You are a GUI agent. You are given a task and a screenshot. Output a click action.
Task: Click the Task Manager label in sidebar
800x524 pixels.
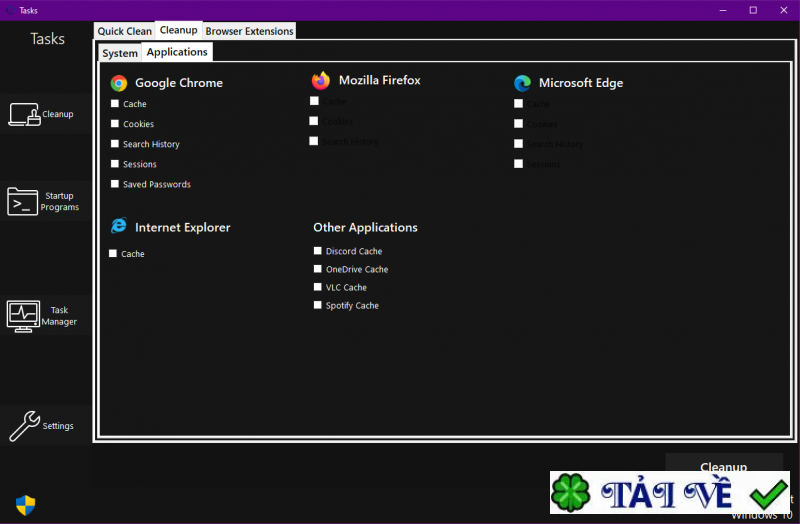pos(59,316)
